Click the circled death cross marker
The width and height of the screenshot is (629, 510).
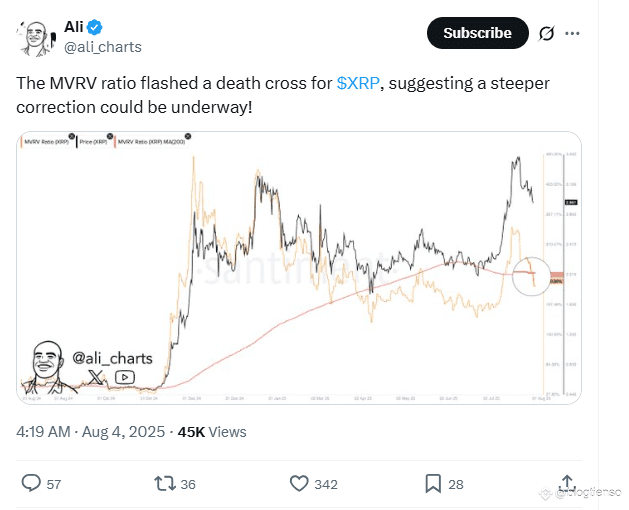click(x=531, y=276)
